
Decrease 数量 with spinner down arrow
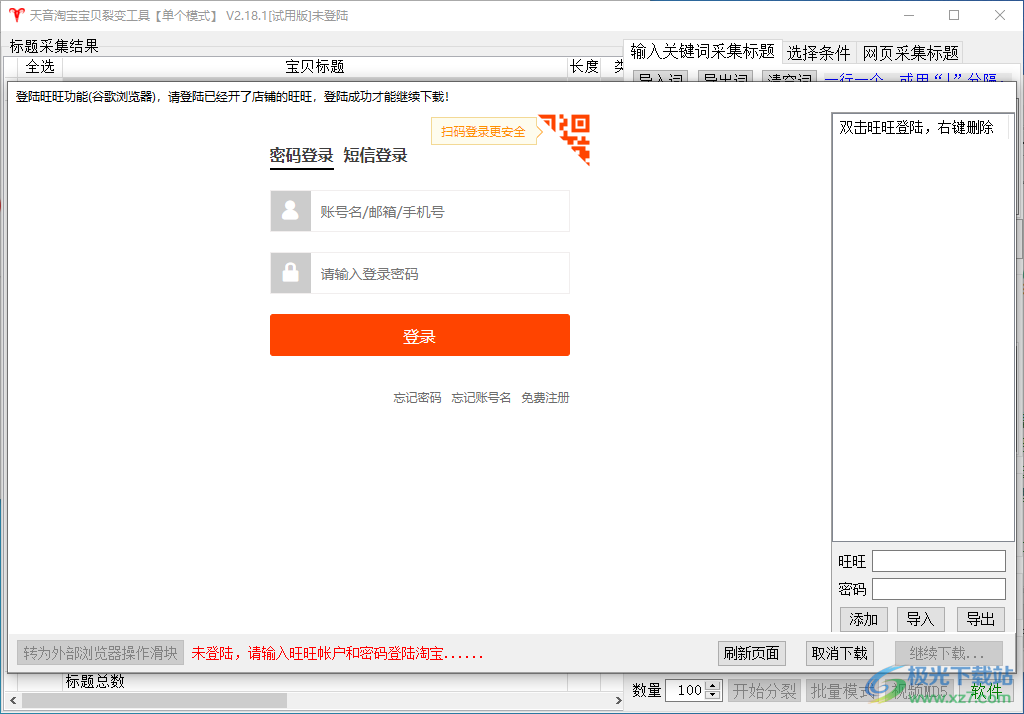[x=713, y=695]
